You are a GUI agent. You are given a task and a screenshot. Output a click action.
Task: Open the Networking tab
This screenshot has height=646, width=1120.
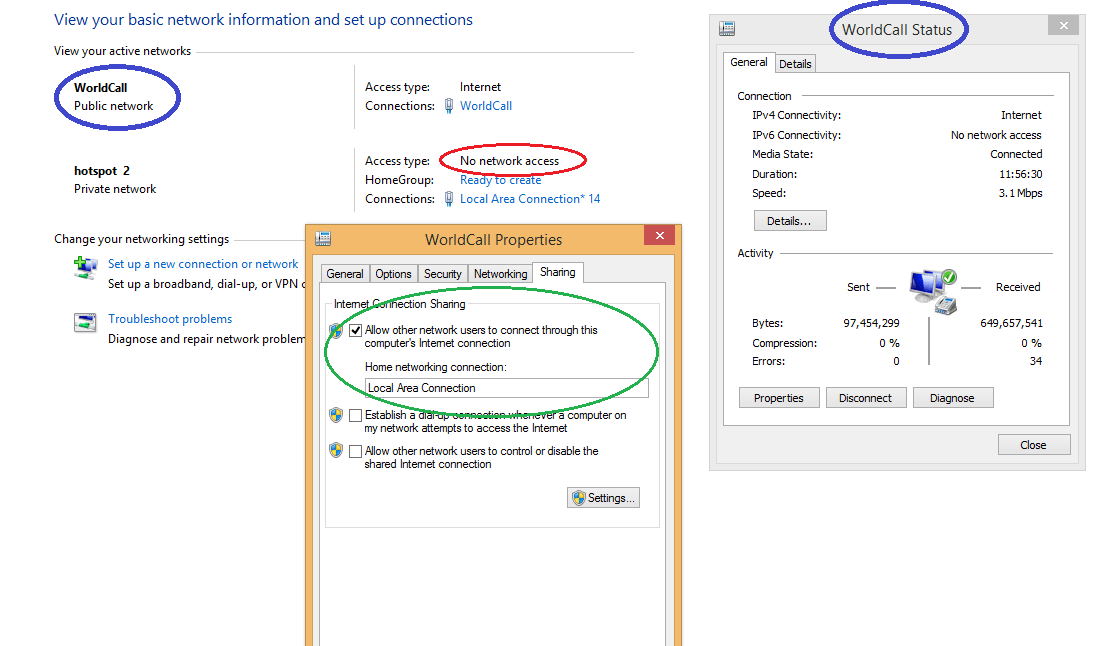pos(500,274)
